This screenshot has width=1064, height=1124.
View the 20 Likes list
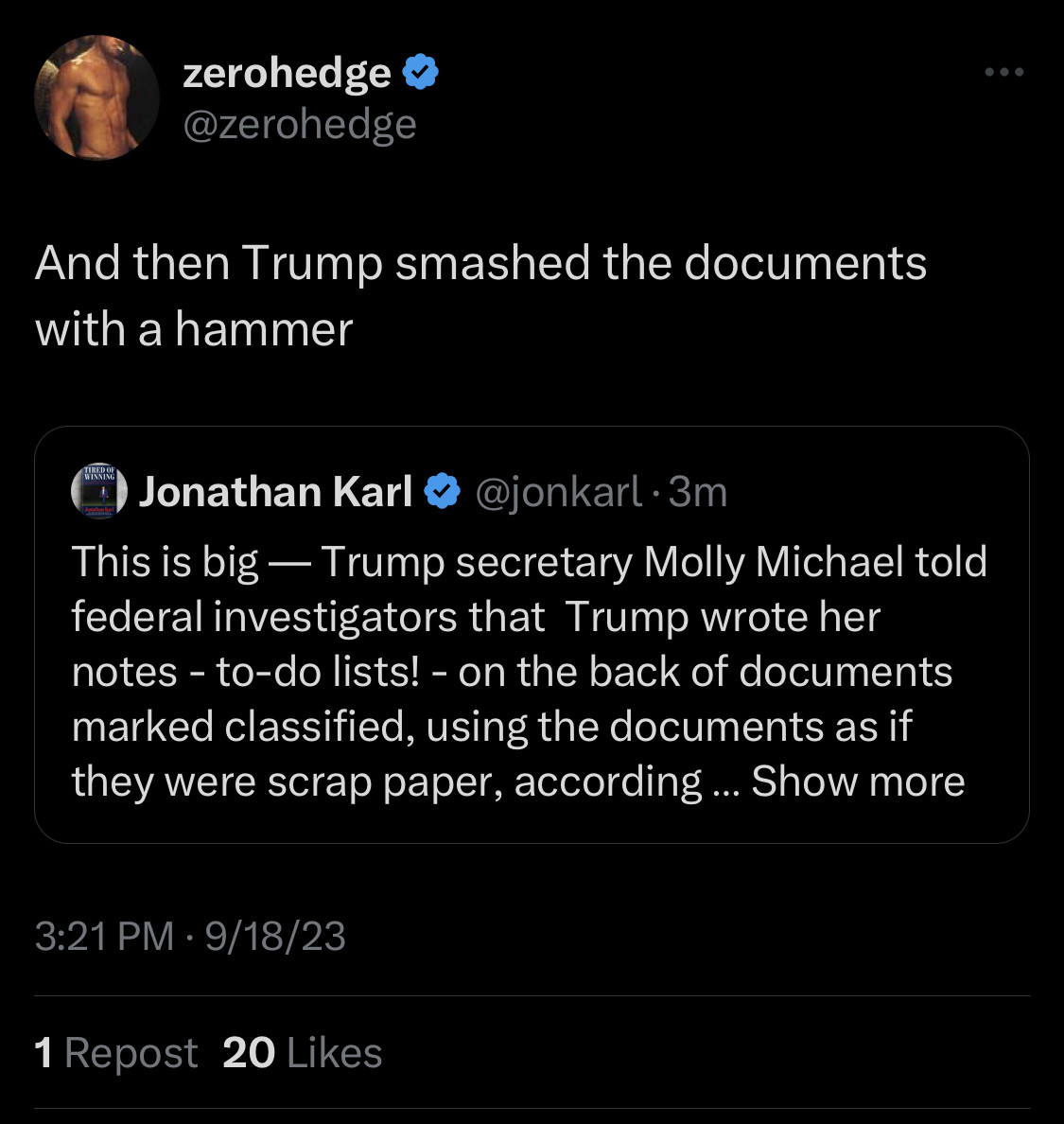tap(303, 1053)
